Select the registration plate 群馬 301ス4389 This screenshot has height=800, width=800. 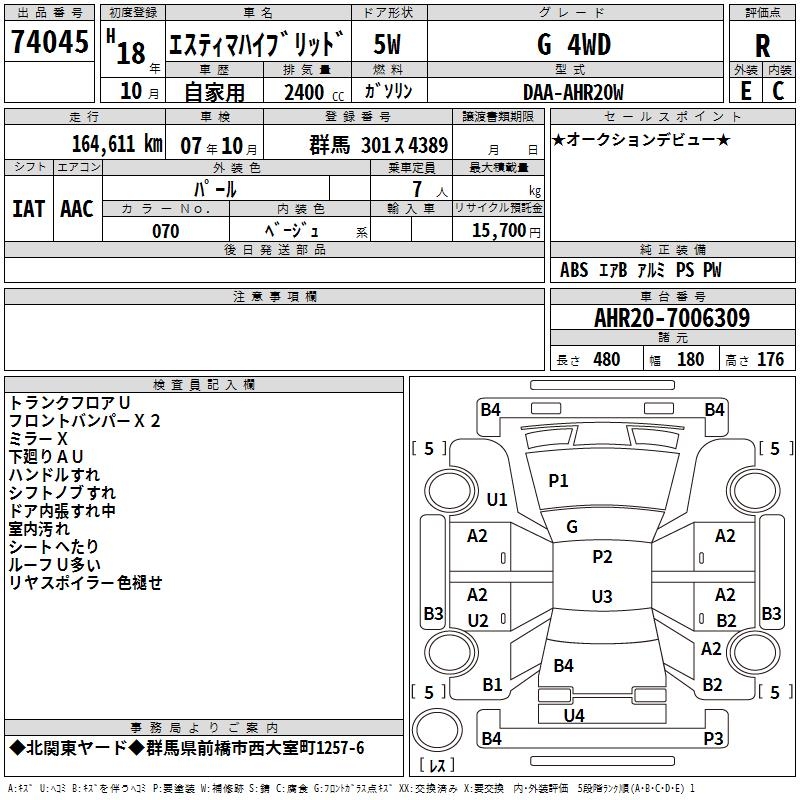[x=379, y=145]
